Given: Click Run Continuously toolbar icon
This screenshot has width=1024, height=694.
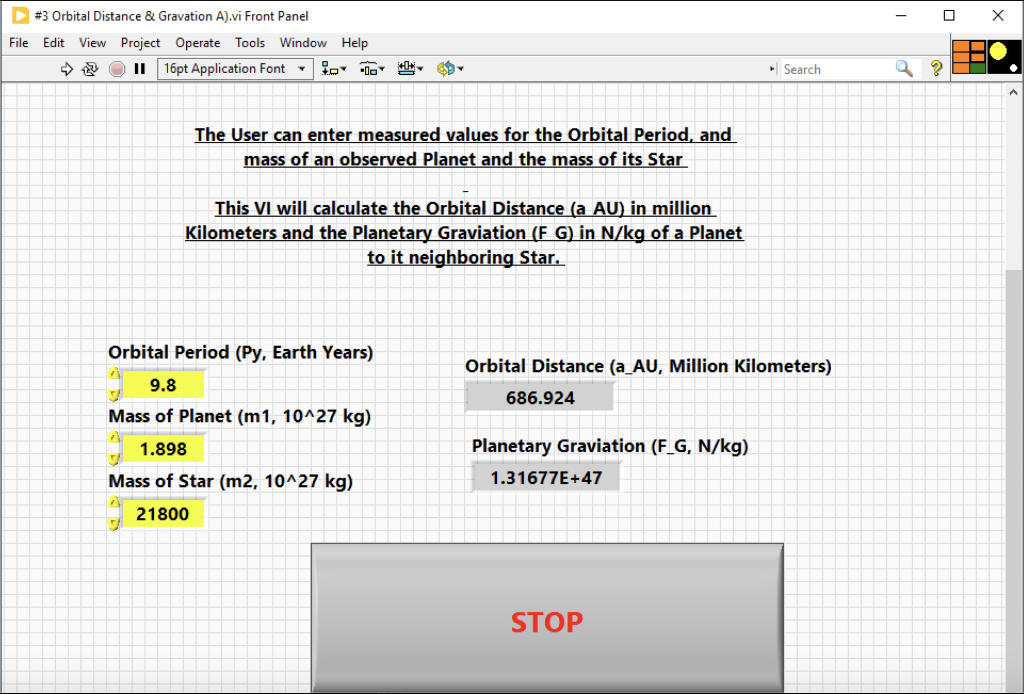Looking at the screenshot, I should click(90, 69).
